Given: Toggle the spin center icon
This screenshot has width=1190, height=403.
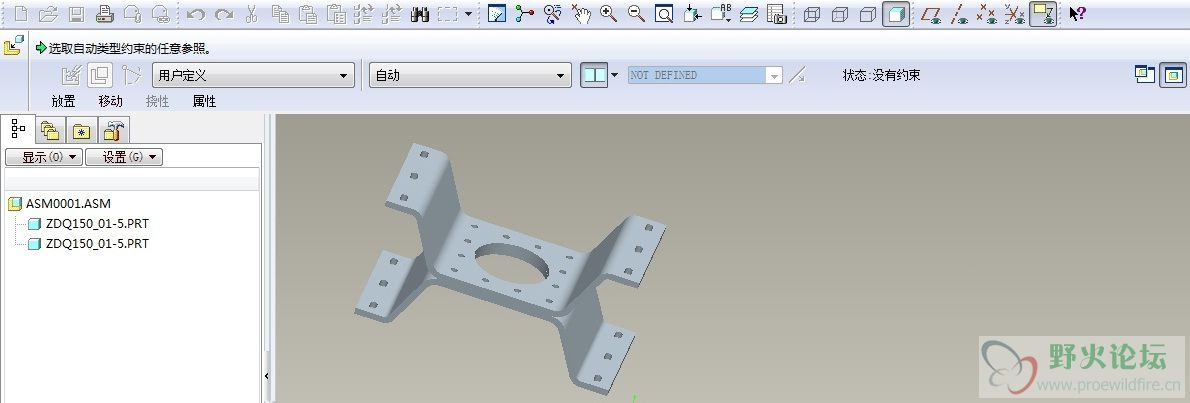Looking at the screenshot, I should click(x=524, y=14).
